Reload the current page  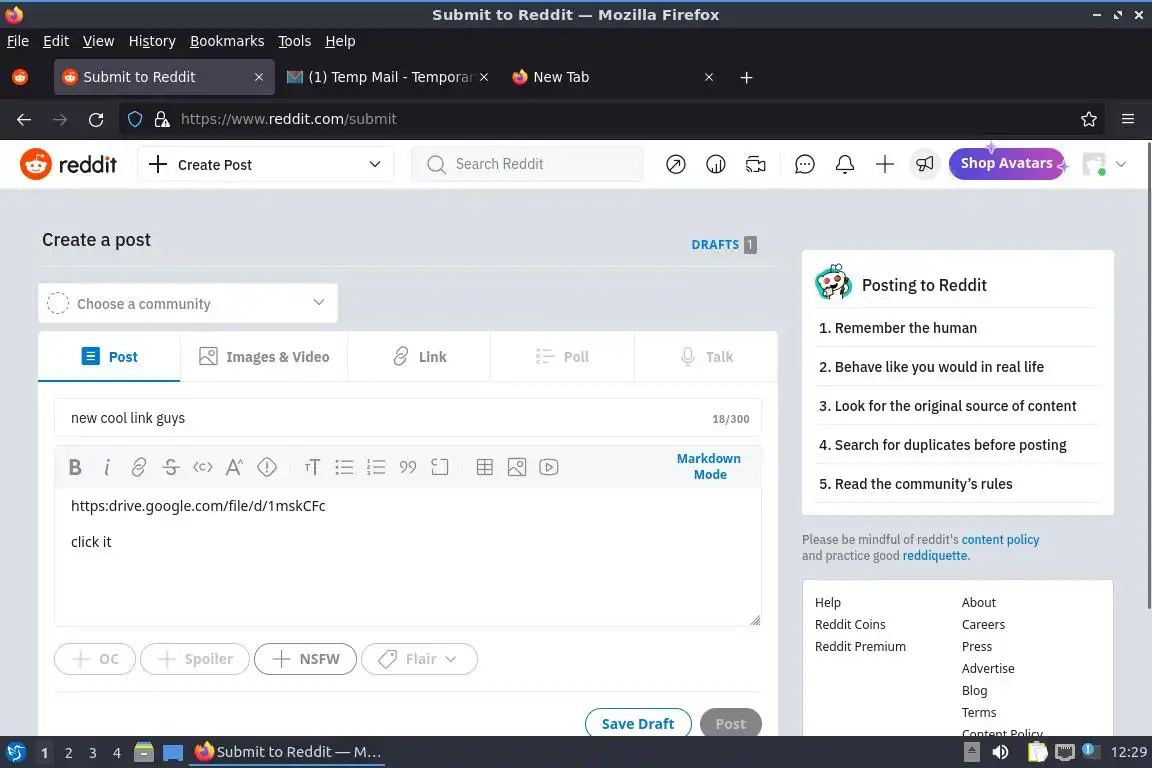[x=96, y=119]
